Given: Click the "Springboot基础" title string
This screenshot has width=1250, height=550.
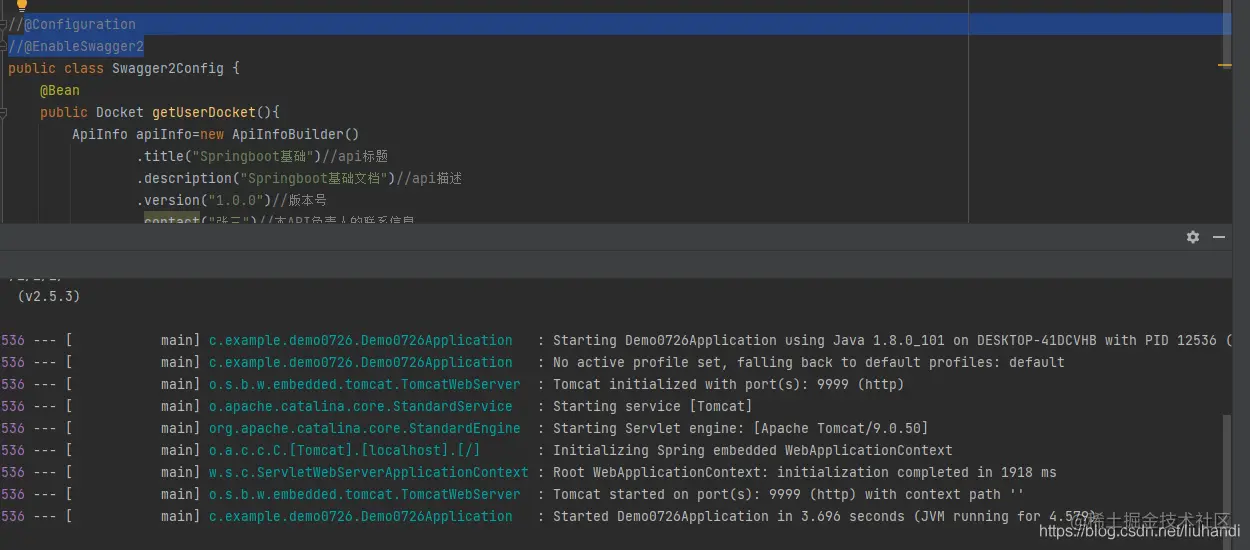Looking at the screenshot, I should (x=255, y=156).
